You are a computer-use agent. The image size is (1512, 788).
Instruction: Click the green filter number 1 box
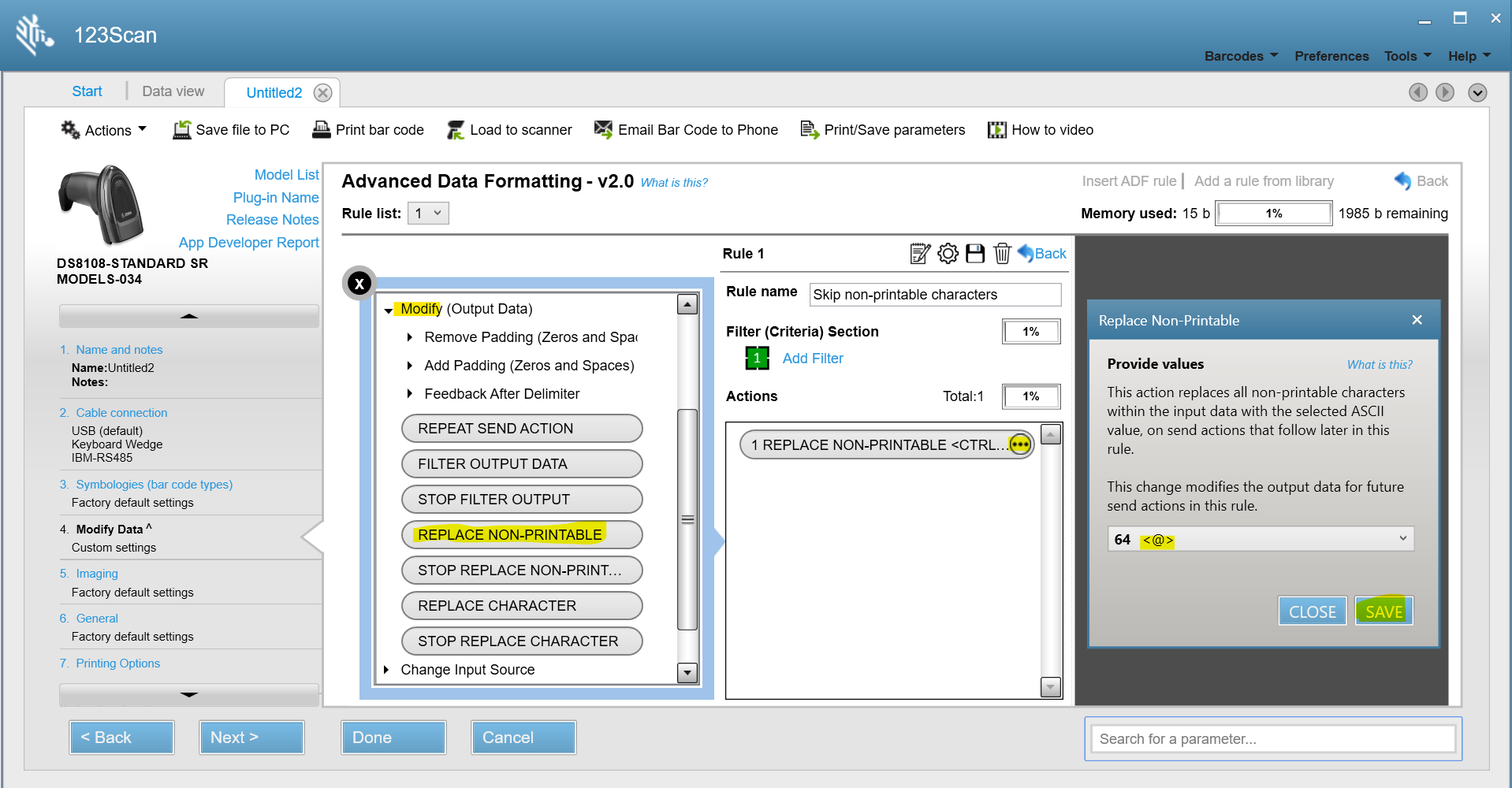pos(757,359)
